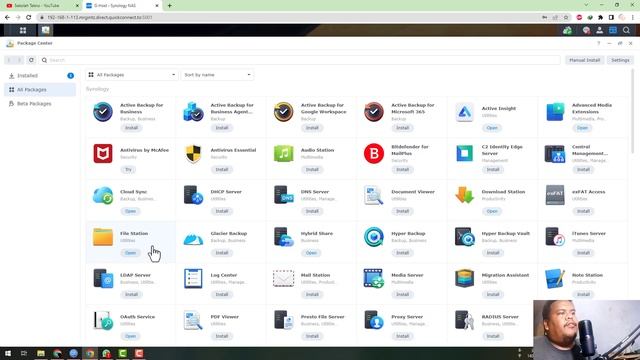Image resolution: width=640 pixels, height=360 pixels.
Task: Select All Packages in the sidebar
Action: point(40,89)
